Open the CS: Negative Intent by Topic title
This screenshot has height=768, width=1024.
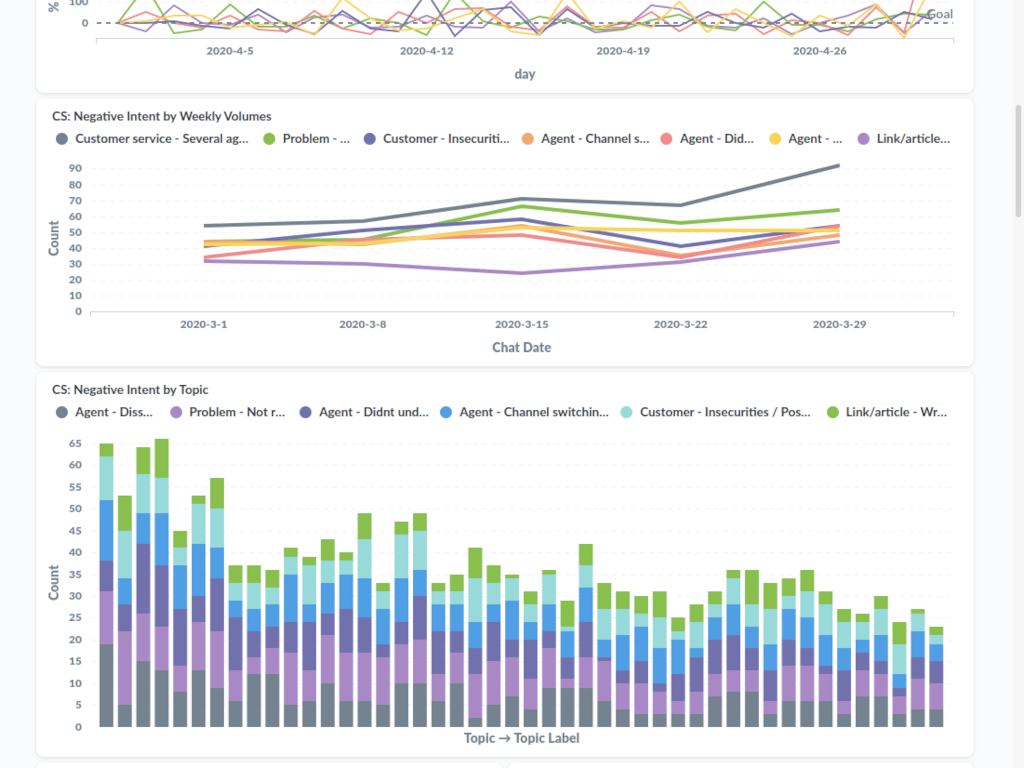click(130, 389)
